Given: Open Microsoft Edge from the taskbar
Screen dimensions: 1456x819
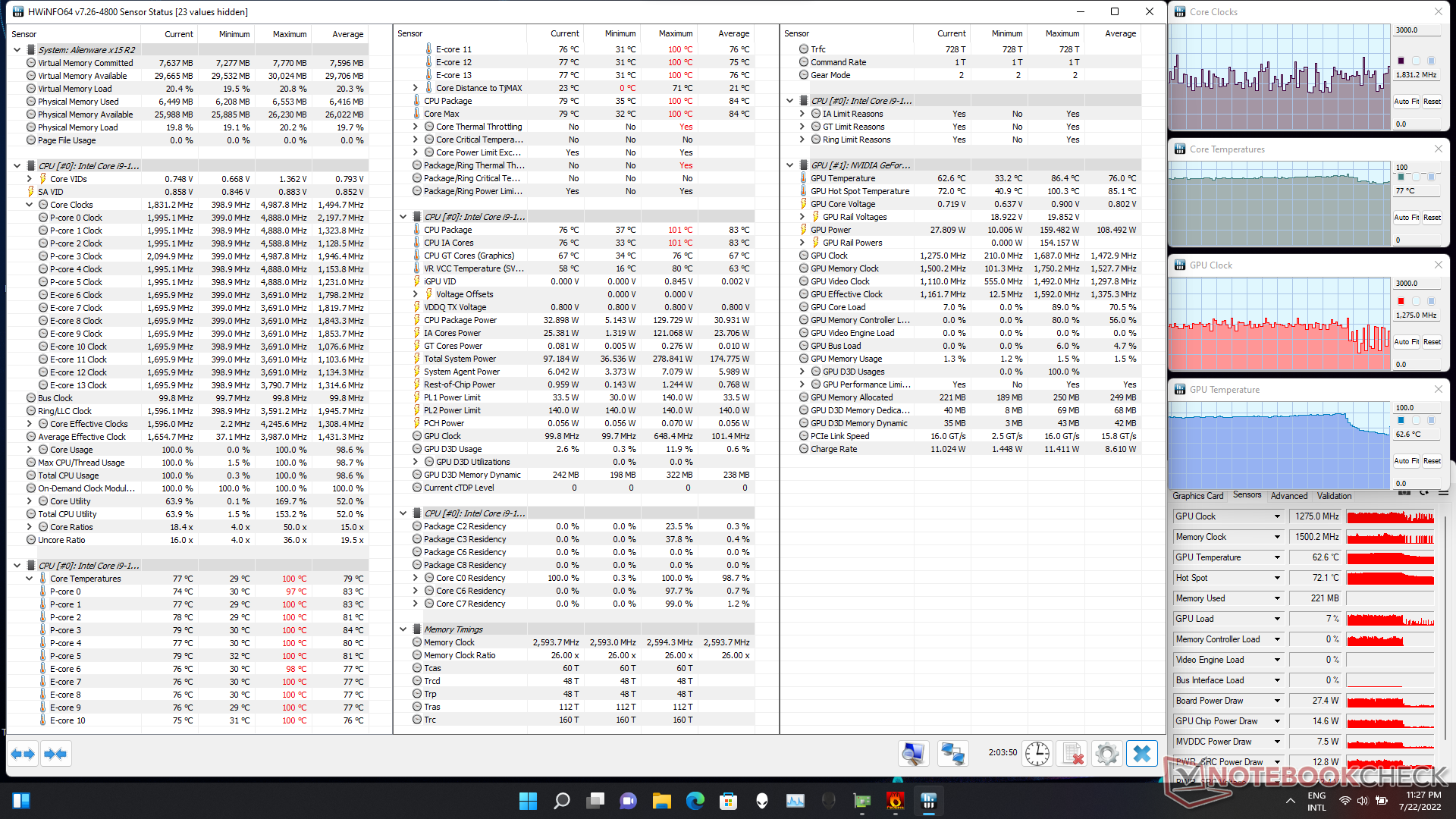Looking at the screenshot, I should coord(695,801).
